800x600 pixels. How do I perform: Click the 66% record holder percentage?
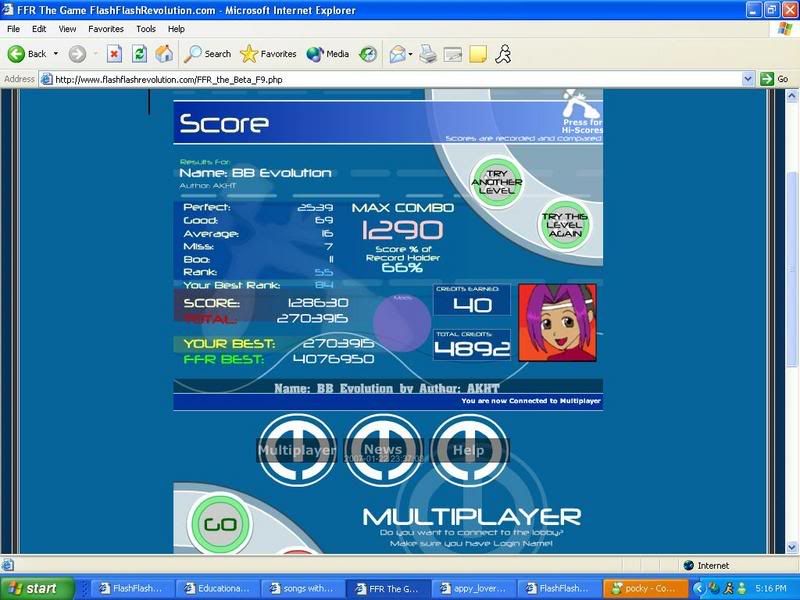(x=402, y=267)
